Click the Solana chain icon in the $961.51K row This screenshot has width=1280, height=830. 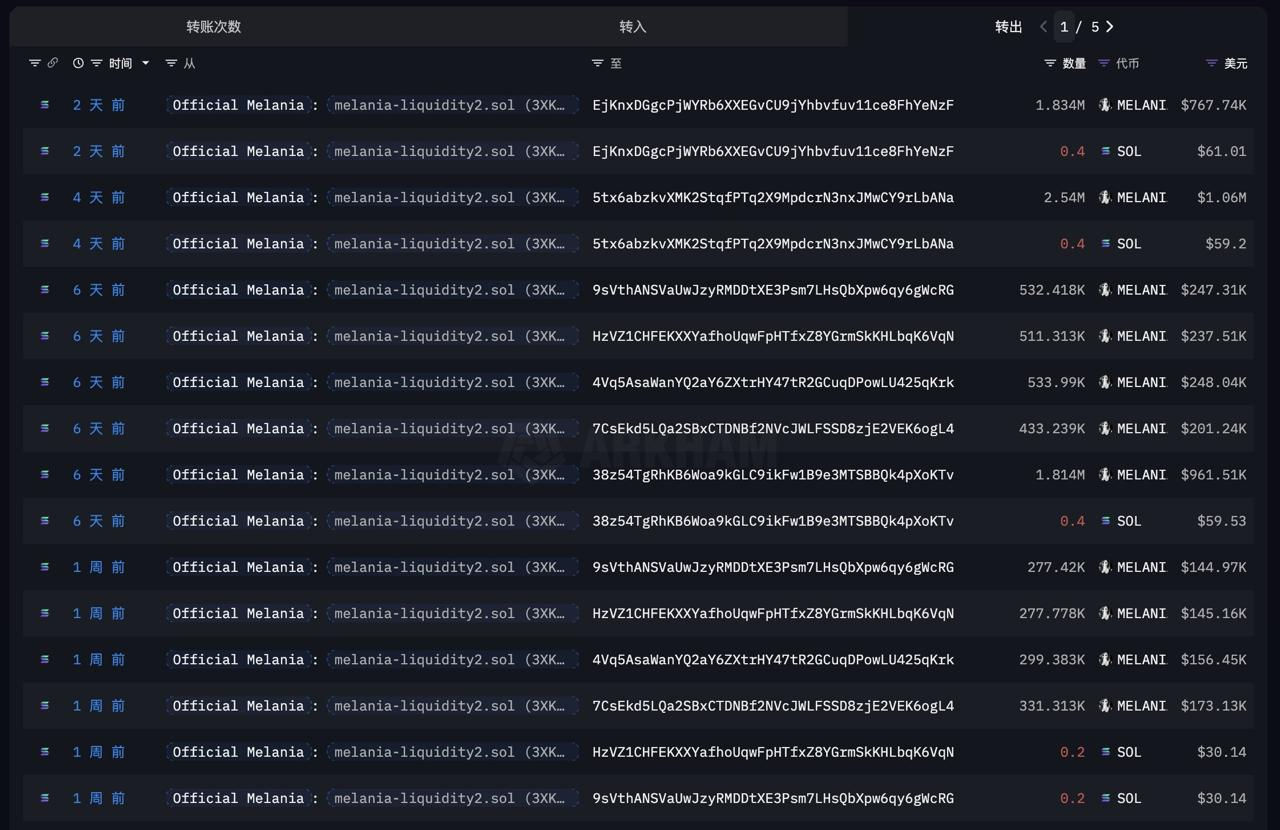[x=44, y=475]
